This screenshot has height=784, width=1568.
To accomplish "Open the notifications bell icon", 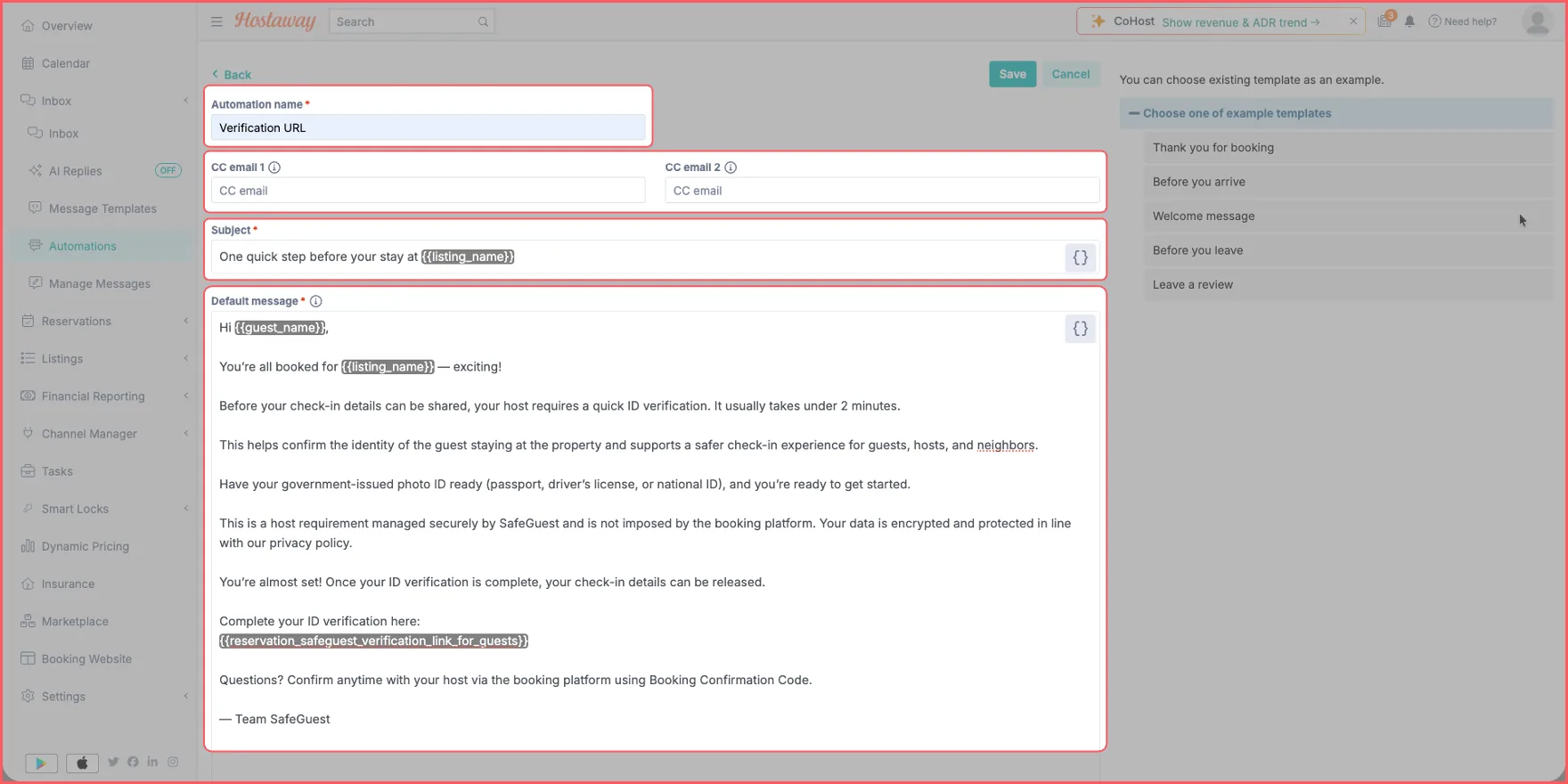I will tap(1409, 21).
